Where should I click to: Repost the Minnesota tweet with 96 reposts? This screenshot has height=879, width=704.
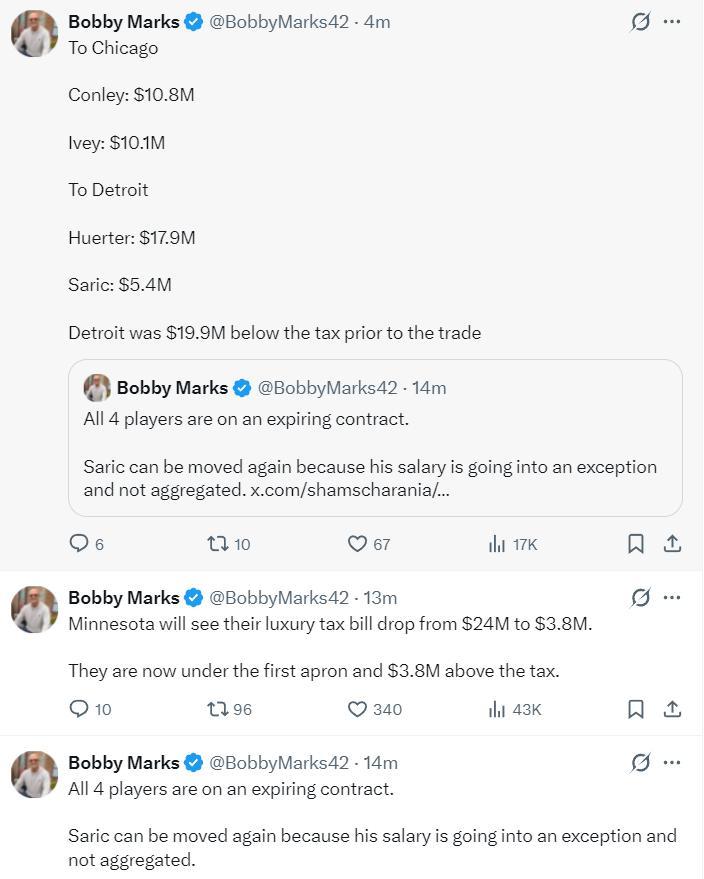coord(217,709)
